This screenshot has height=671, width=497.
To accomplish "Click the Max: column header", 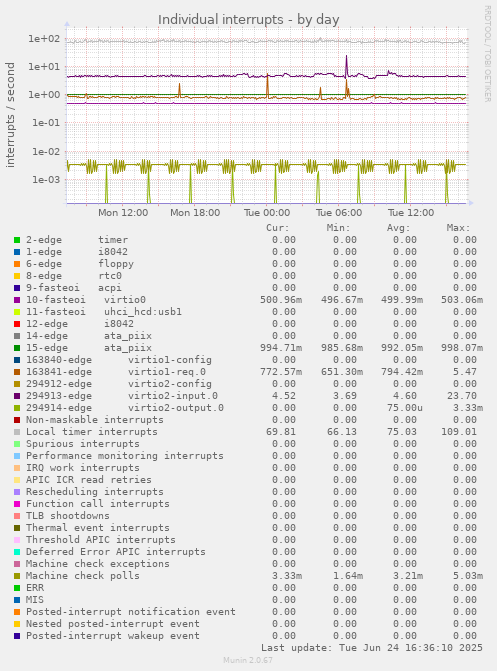I will (458, 228).
